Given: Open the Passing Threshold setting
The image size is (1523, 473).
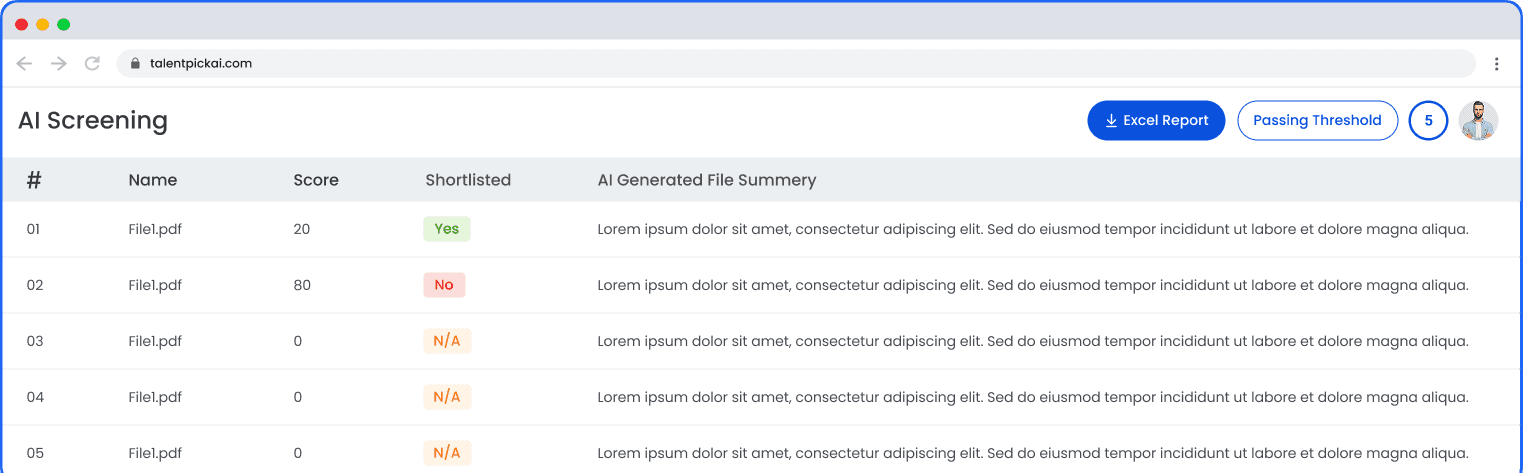Looking at the screenshot, I should [x=1317, y=121].
